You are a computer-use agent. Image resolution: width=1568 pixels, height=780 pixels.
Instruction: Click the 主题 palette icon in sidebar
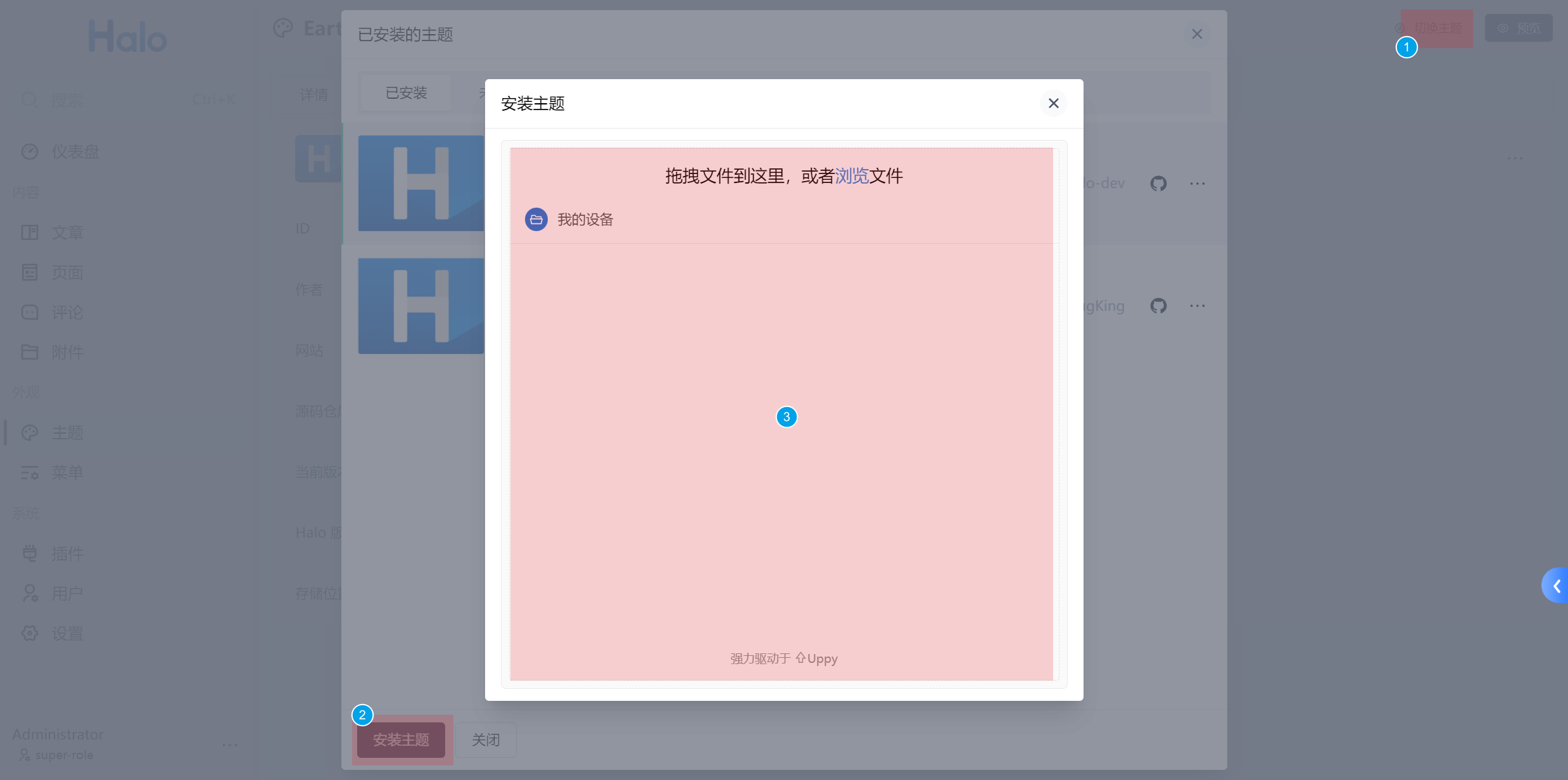tap(30, 433)
